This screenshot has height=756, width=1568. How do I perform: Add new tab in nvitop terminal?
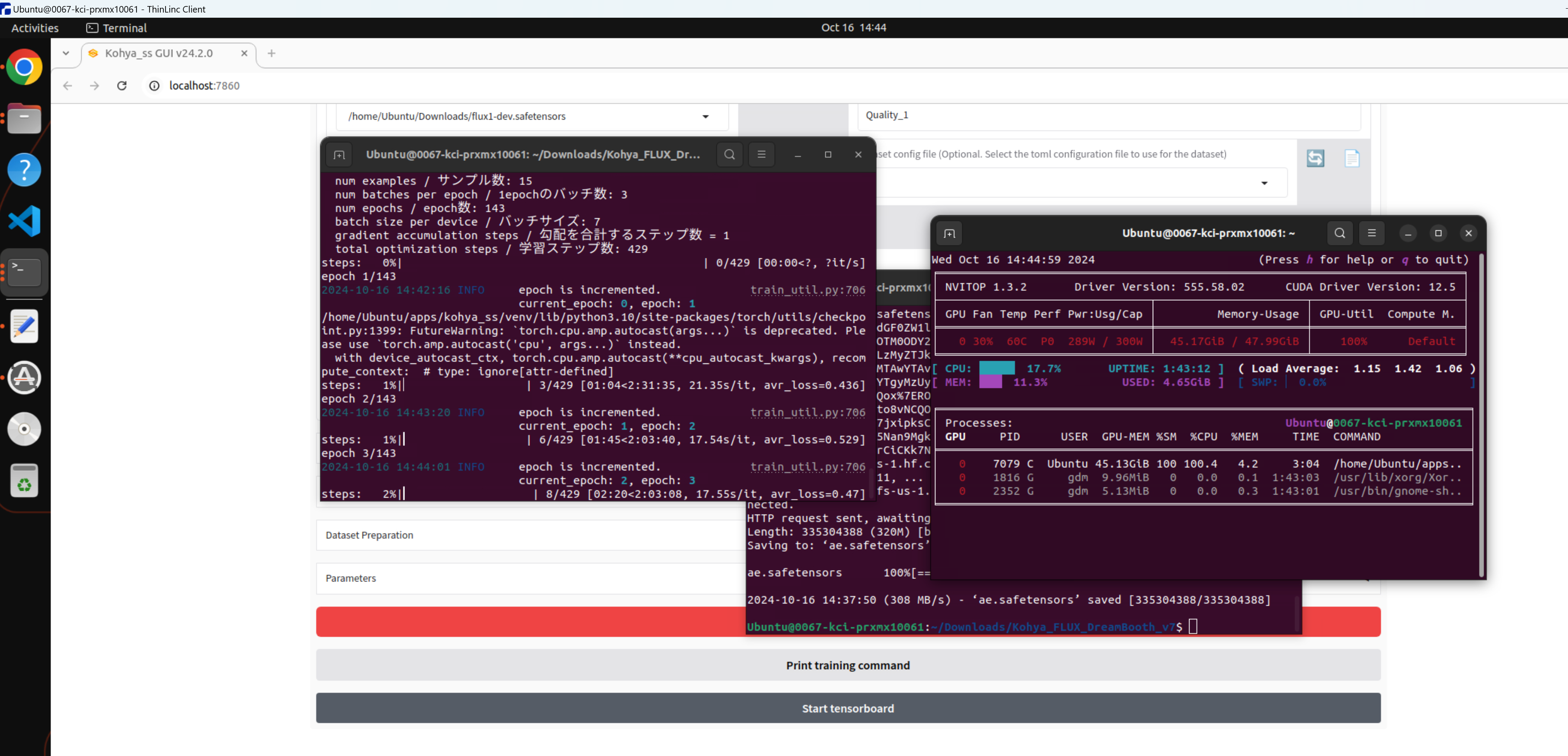949,234
